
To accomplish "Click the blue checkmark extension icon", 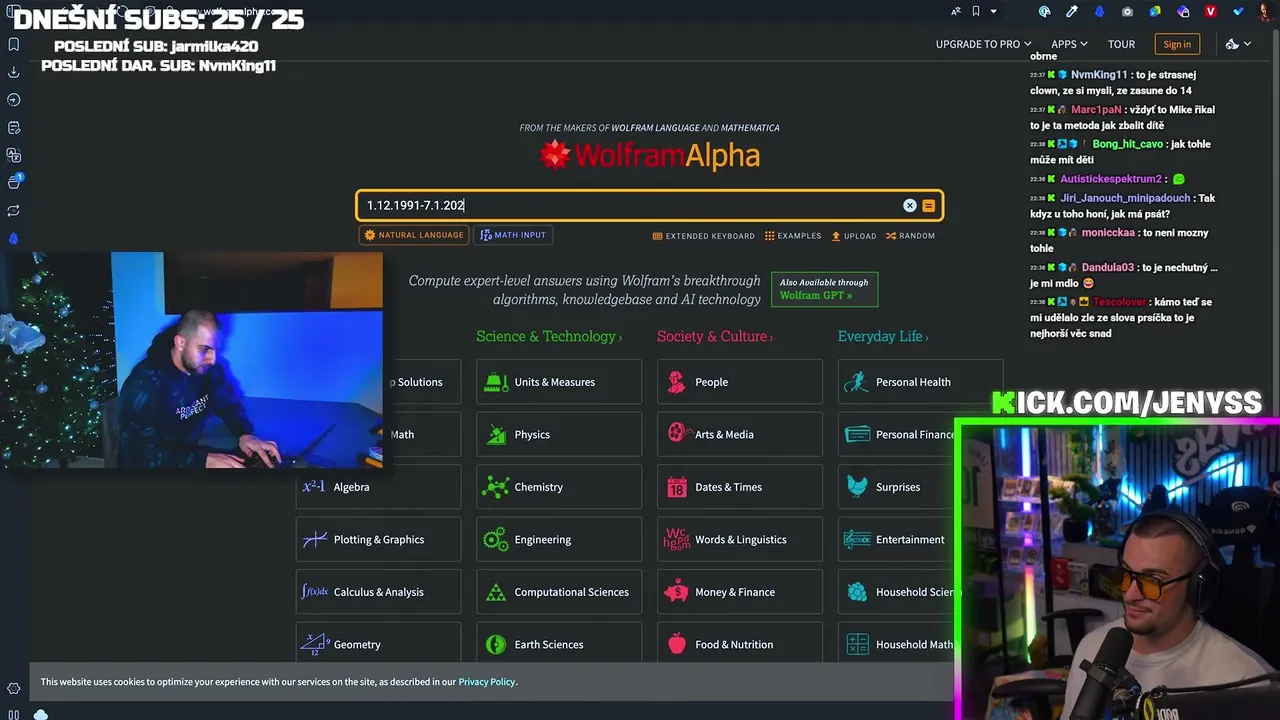I will click(x=1239, y=11).
